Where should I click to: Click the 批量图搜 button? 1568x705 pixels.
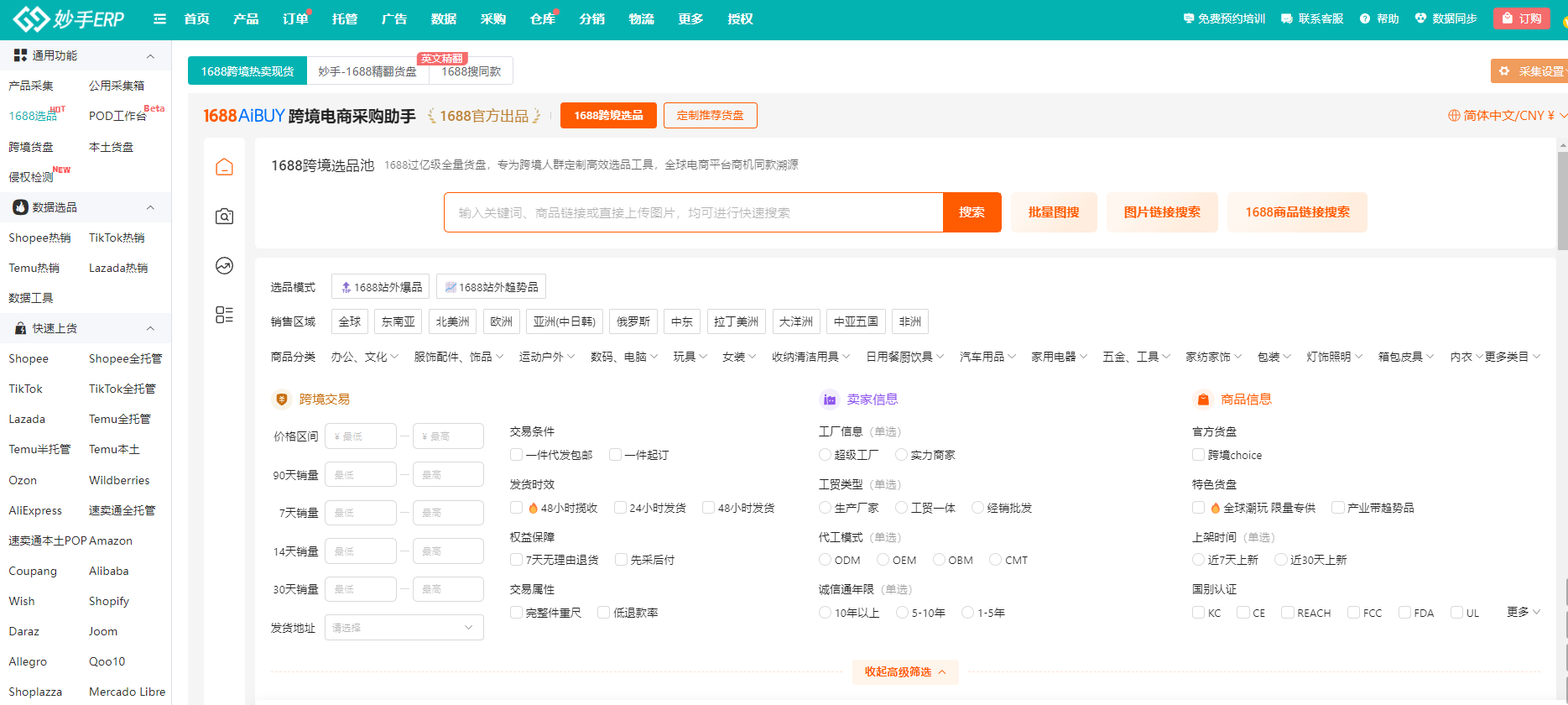coord(1054,212)
